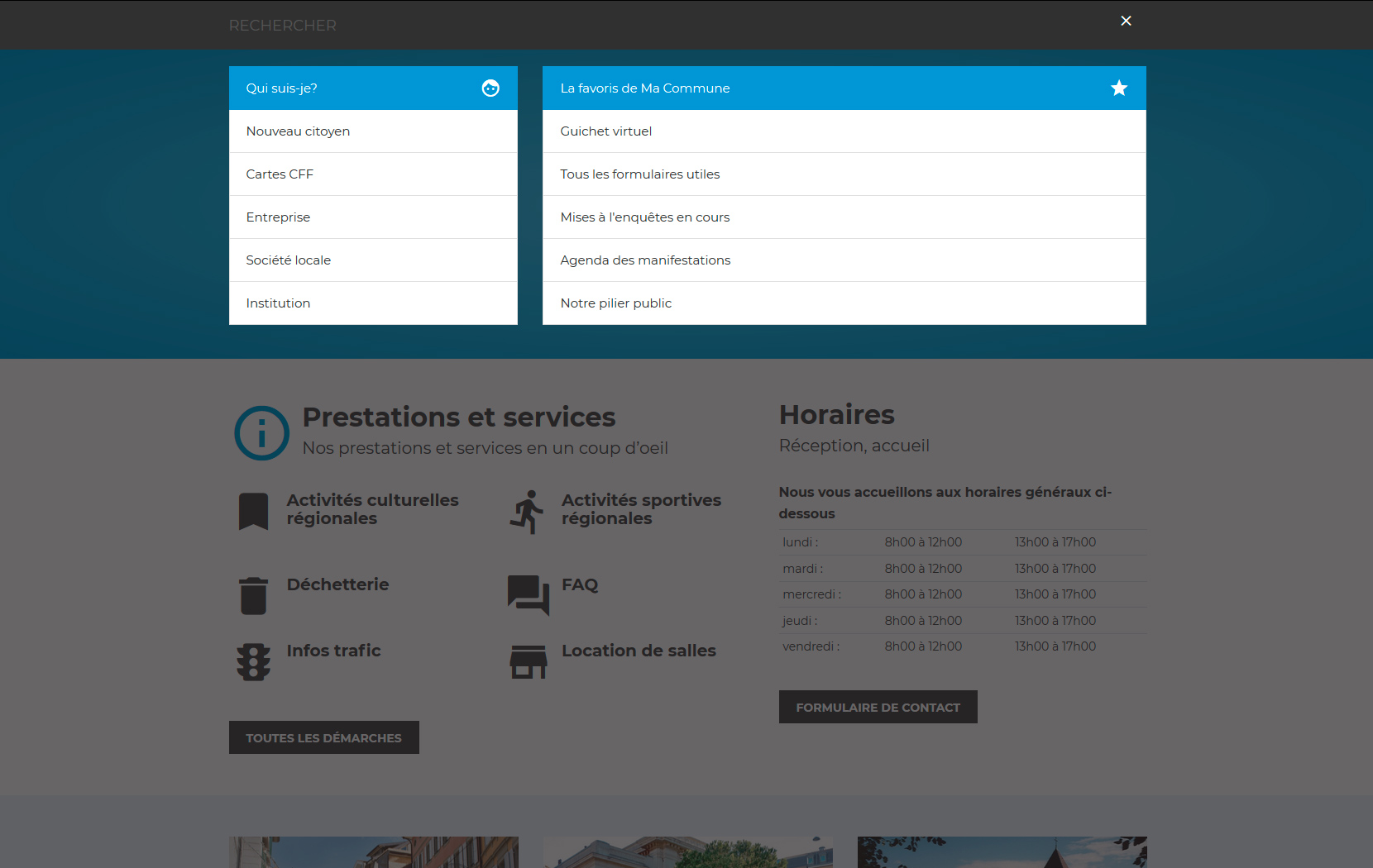Click the running person icon for sports
Viewport: 1373px width, 868px height.
[x=528, y=512]
